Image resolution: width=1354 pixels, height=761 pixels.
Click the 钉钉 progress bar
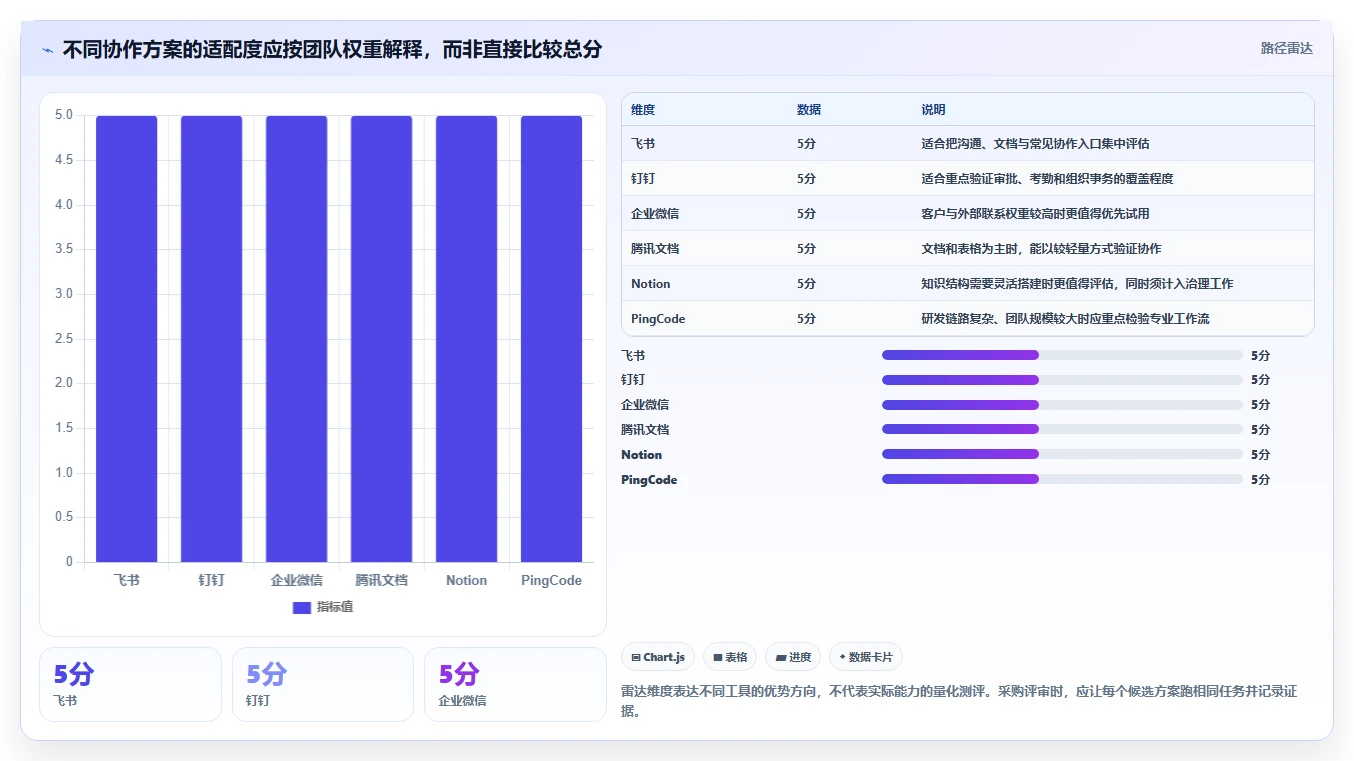(1062, 380)
